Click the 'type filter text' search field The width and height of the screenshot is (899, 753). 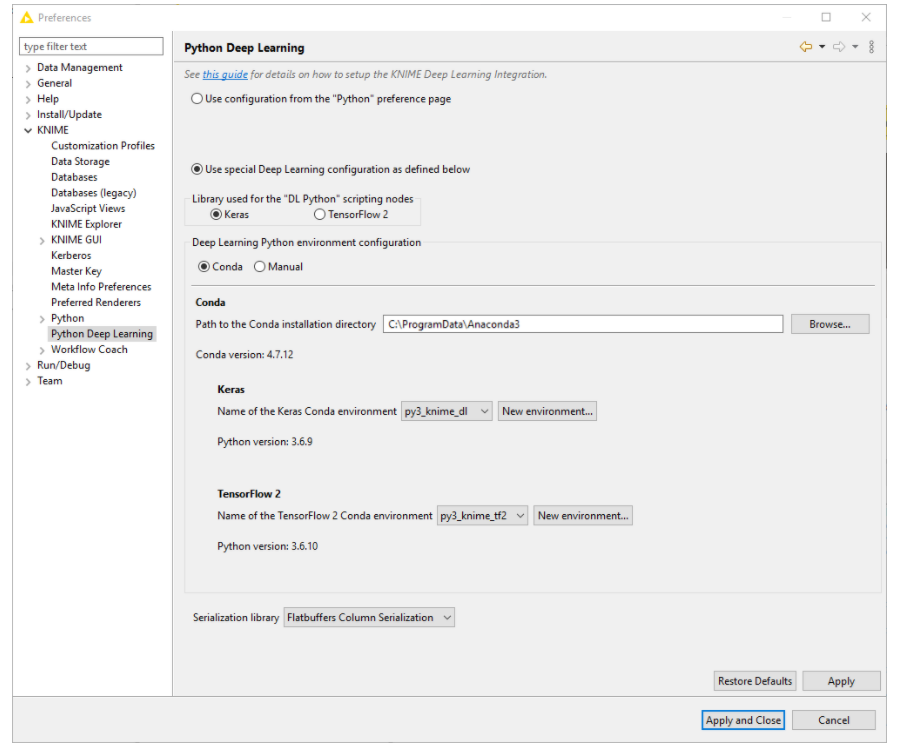pyautogui.click(x=91, y=46)
